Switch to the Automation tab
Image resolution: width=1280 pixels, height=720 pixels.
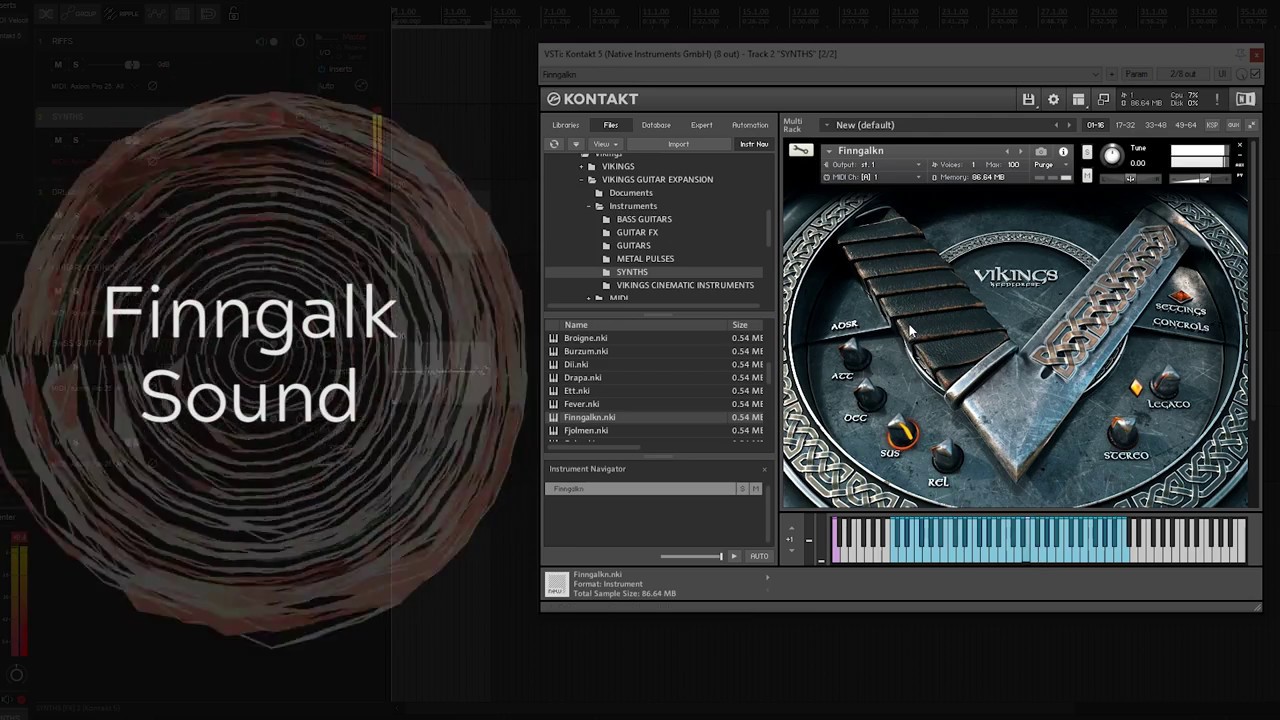750,125
